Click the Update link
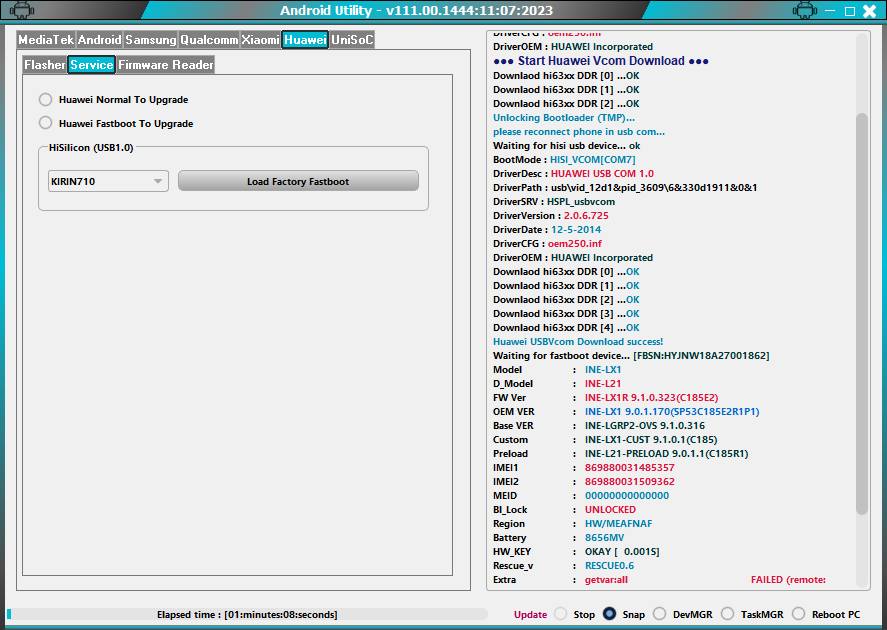Screen dimensions: 887x630 coord(530,614)
